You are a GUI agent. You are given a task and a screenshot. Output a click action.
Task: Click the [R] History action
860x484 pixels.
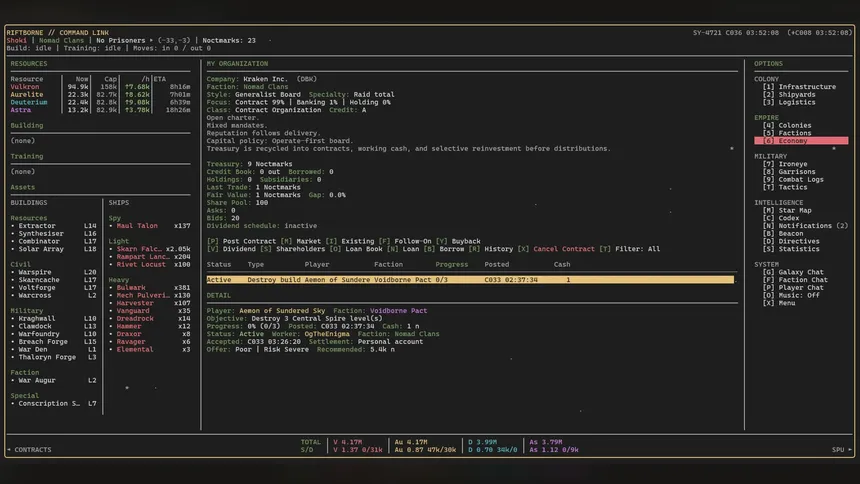coord(490,249)
